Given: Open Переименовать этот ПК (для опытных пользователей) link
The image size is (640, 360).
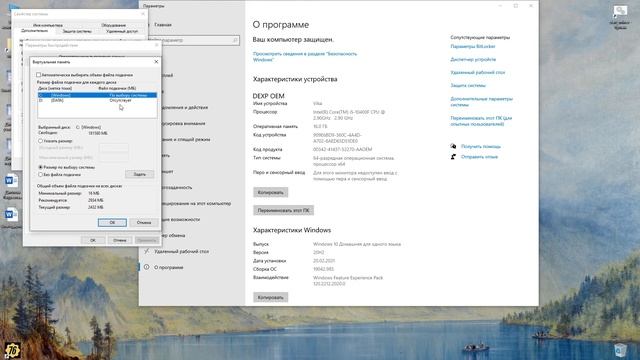Looking at the screenshot, I should coord(481,121).
